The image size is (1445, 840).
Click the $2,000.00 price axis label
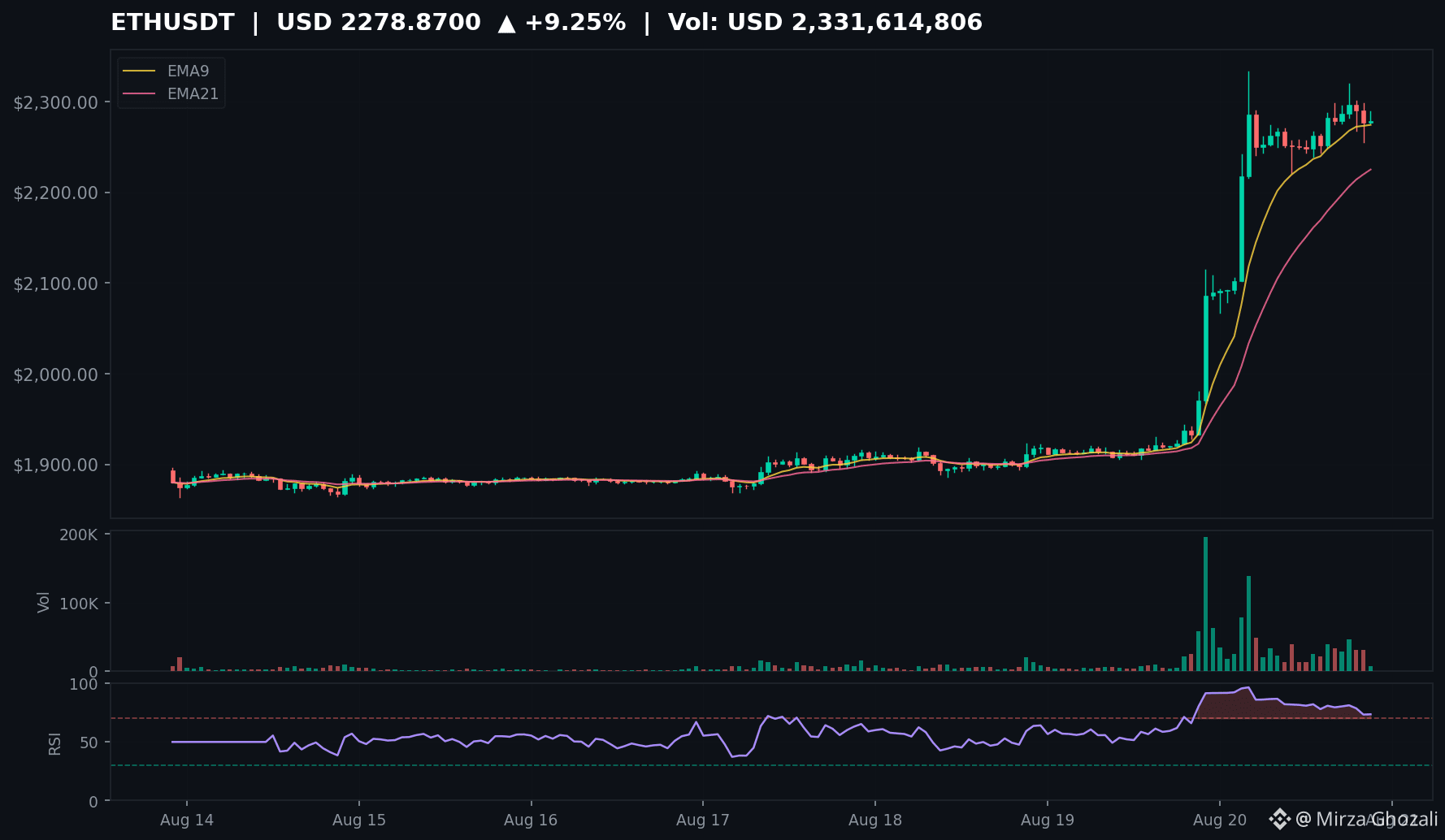tap(56, 375)
